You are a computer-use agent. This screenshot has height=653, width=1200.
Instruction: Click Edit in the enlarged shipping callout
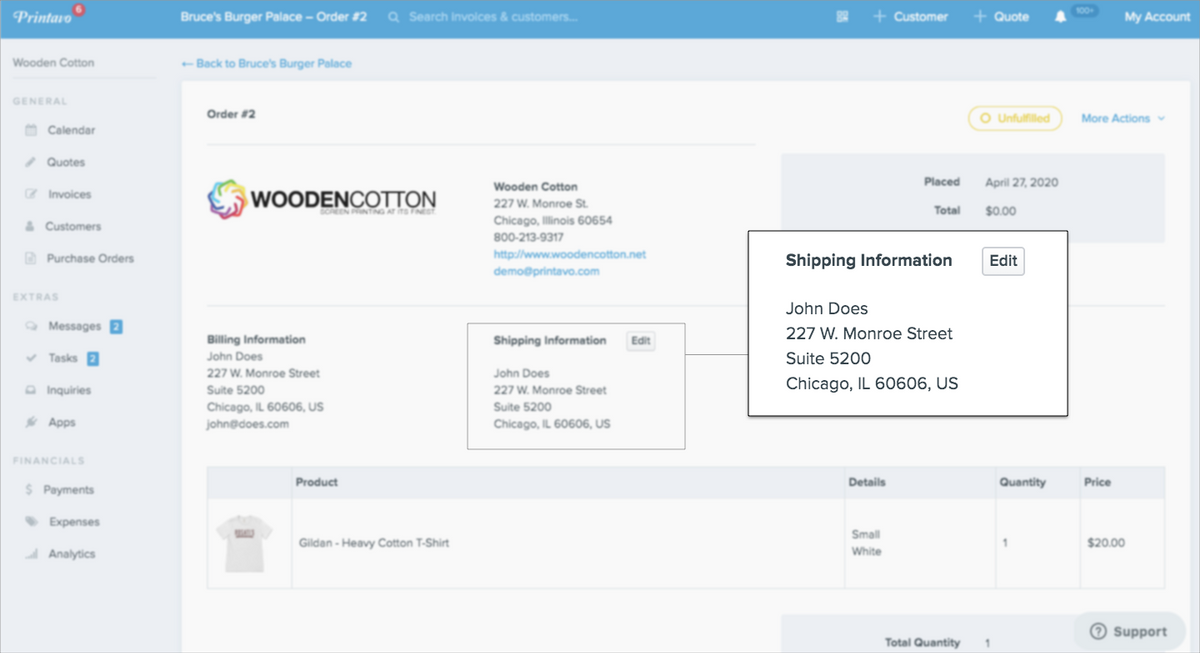[x=1003, y=261]
